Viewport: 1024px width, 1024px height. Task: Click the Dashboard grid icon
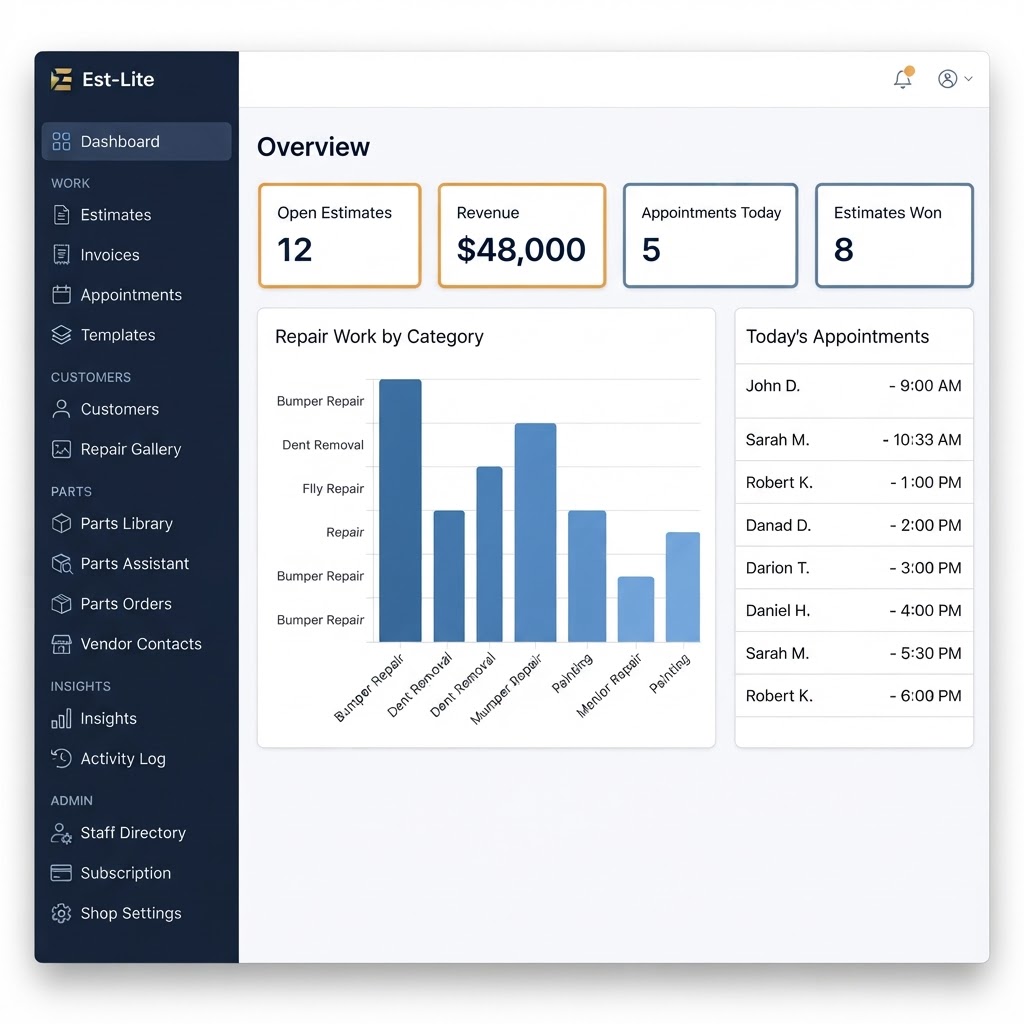pos(61,142)
